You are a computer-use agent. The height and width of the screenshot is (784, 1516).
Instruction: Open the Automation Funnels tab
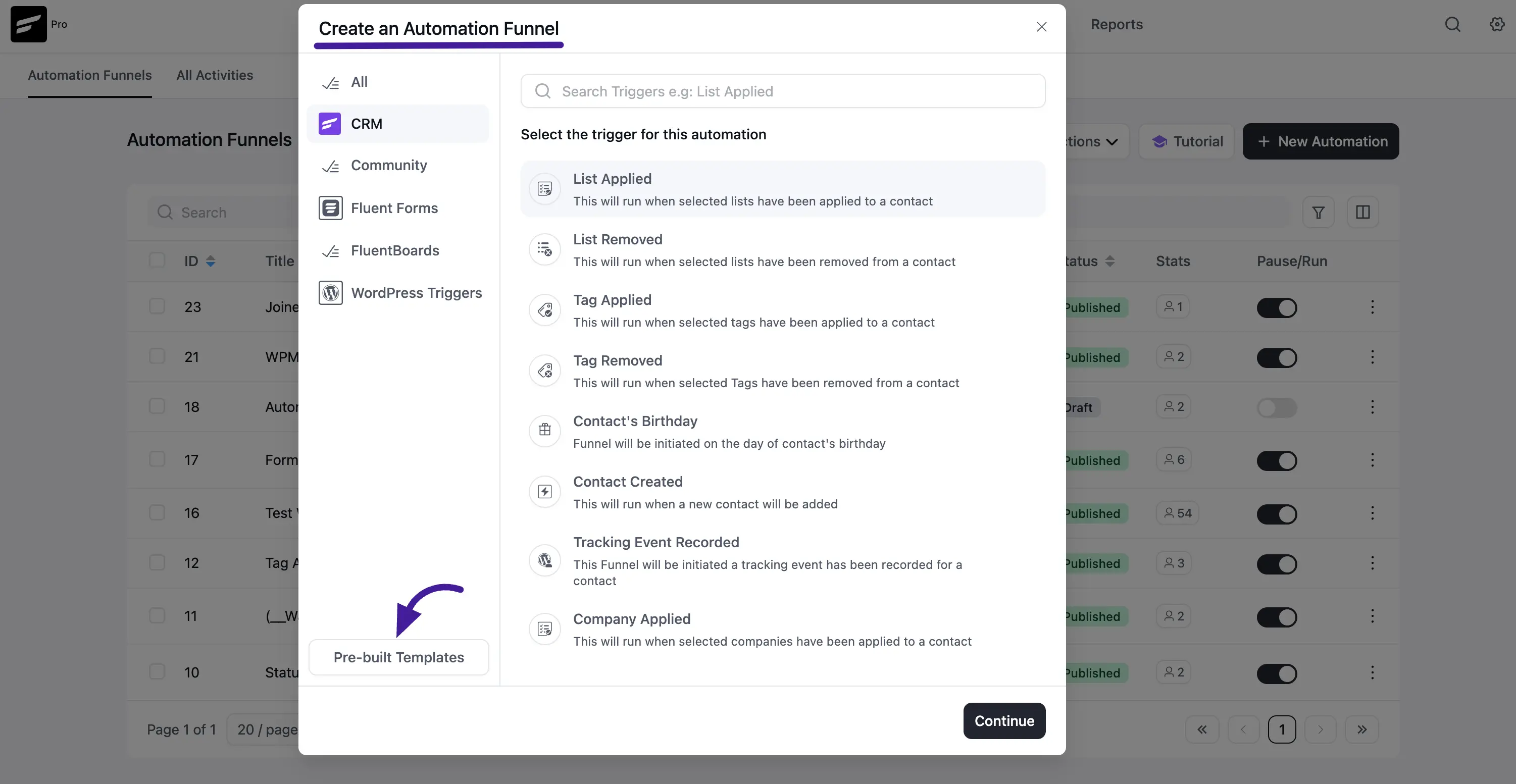[x=90, y=75]
